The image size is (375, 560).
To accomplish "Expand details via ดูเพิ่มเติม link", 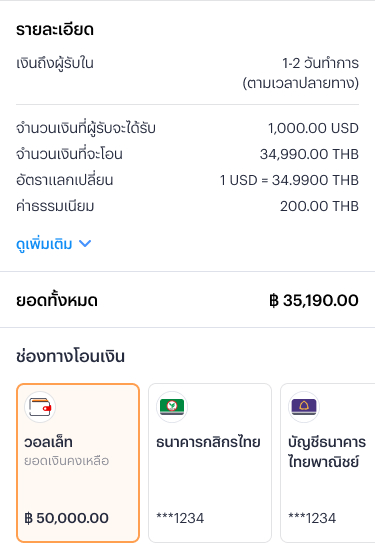I will point(54,244).
